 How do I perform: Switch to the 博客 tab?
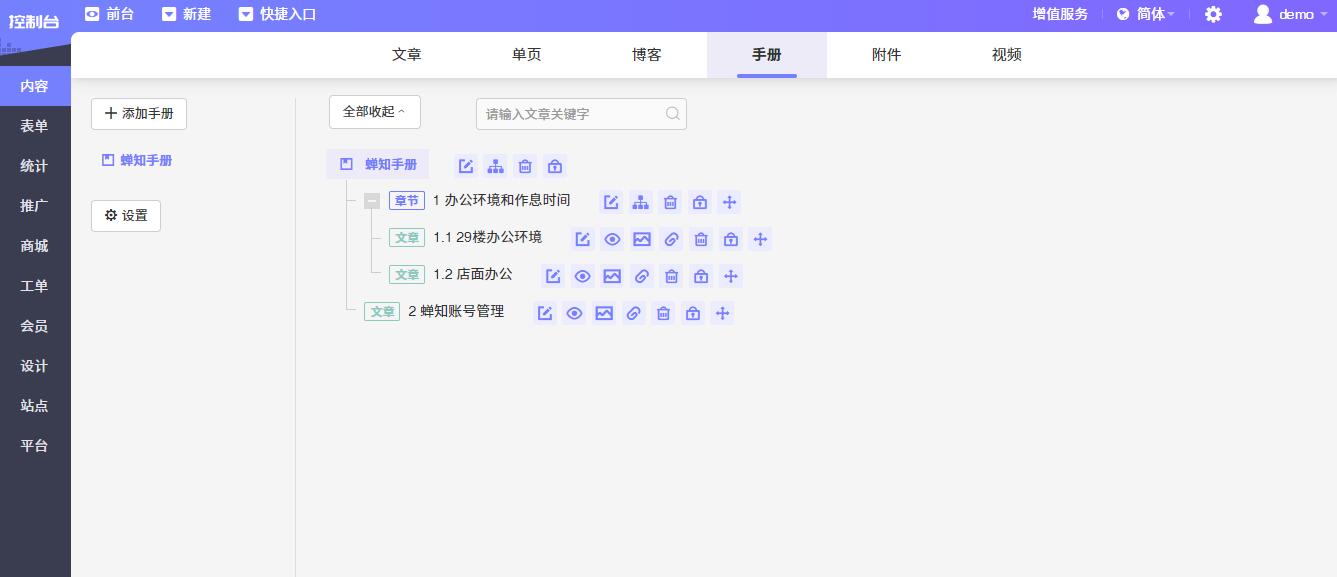pos(647,55)
